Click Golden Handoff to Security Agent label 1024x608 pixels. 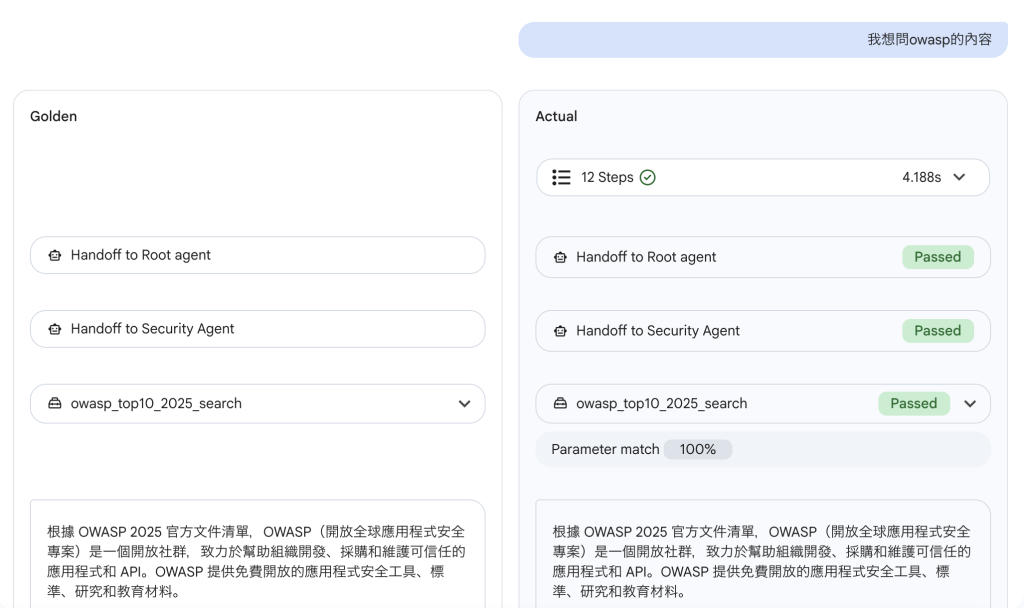[x=152, y=329]
